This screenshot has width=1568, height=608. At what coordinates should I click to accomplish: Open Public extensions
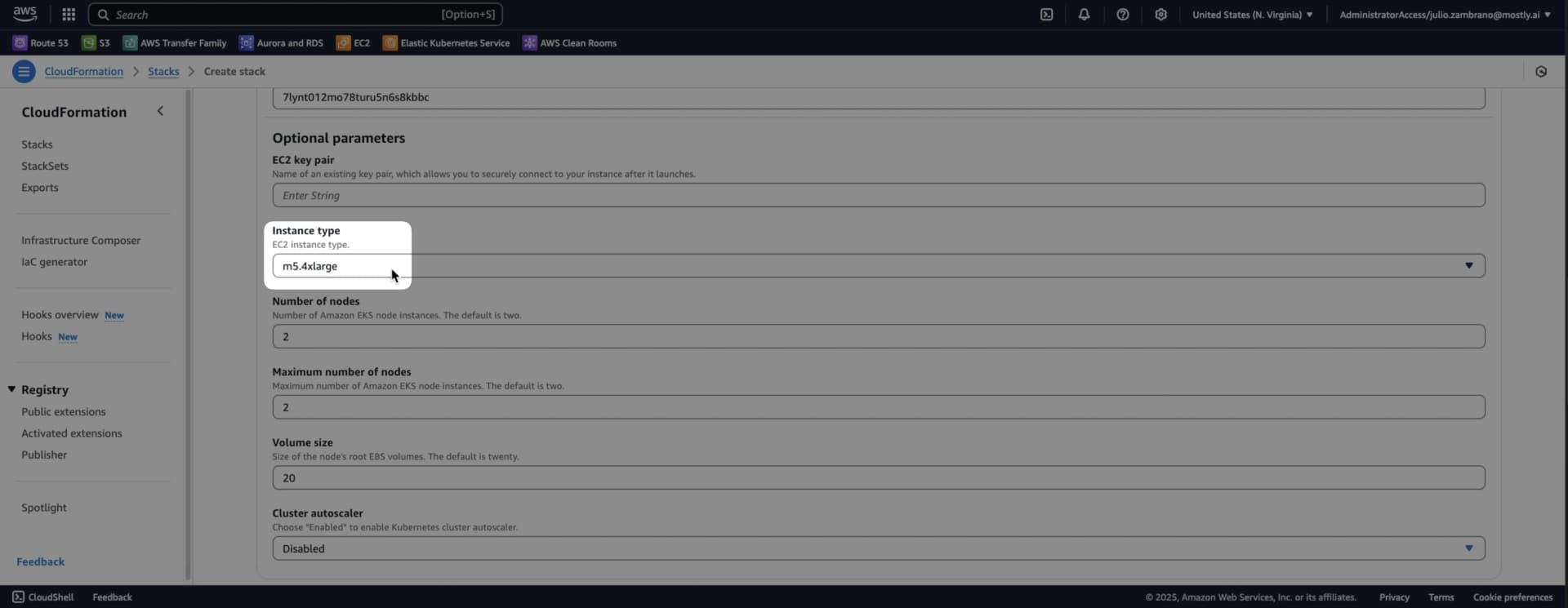(x=64, y=412)
